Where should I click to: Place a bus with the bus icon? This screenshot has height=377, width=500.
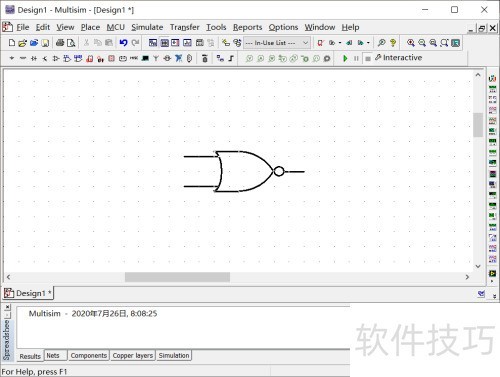pos(231,58)
